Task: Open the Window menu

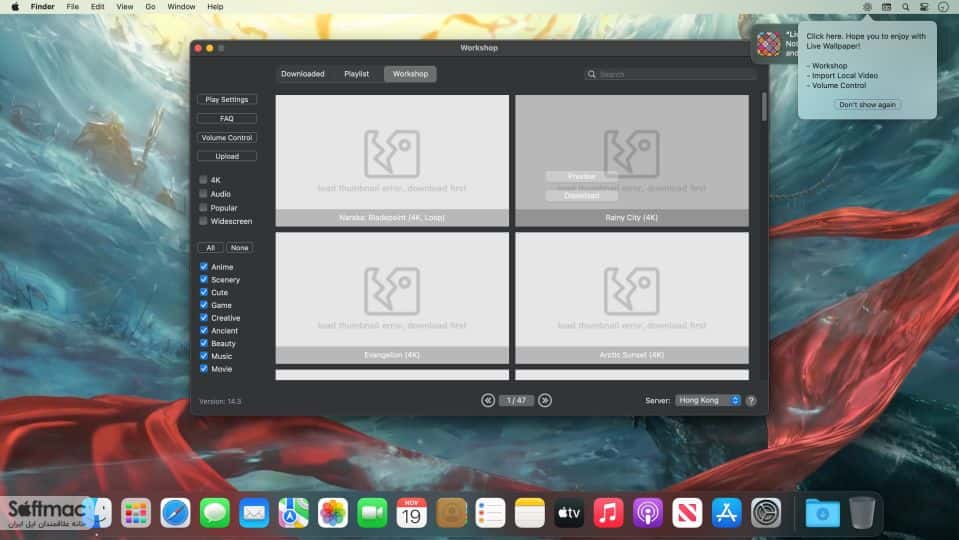Action: (x=182, y=7)
